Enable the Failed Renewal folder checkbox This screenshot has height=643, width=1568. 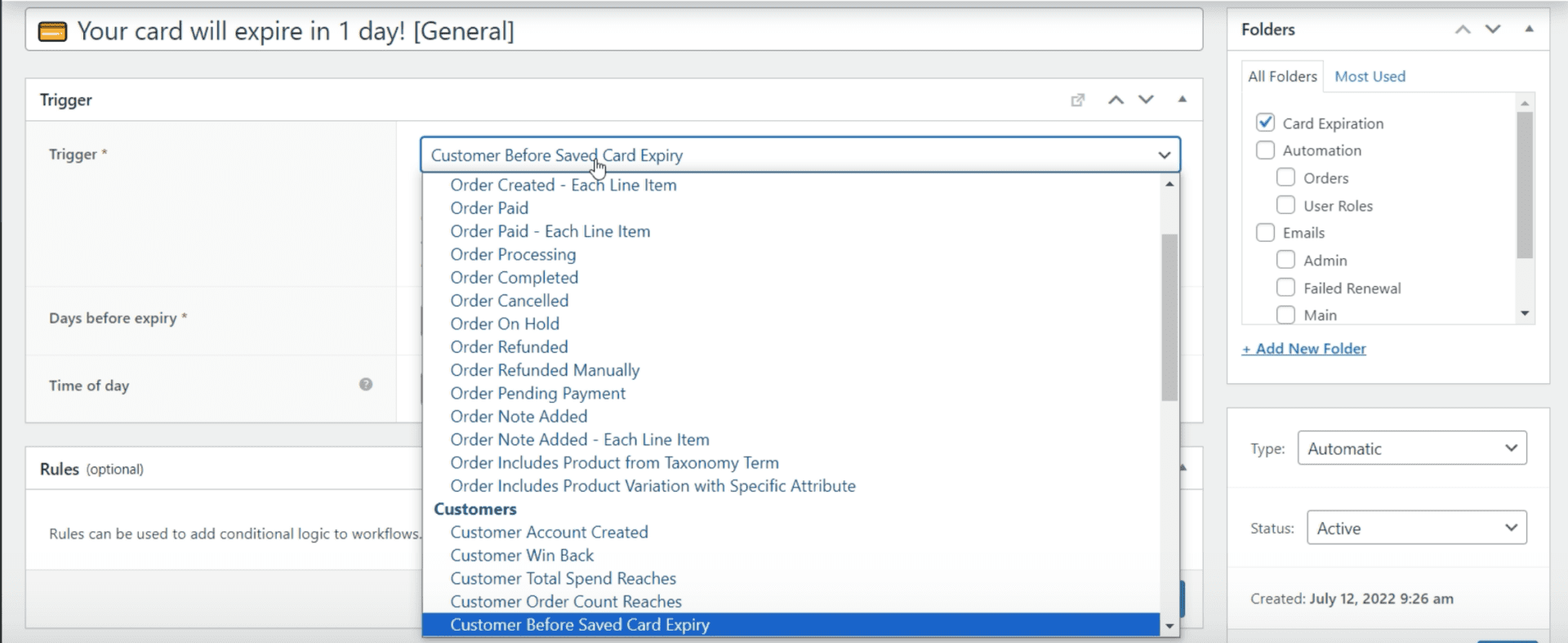pyautogui.click(x=1285, y=288)
